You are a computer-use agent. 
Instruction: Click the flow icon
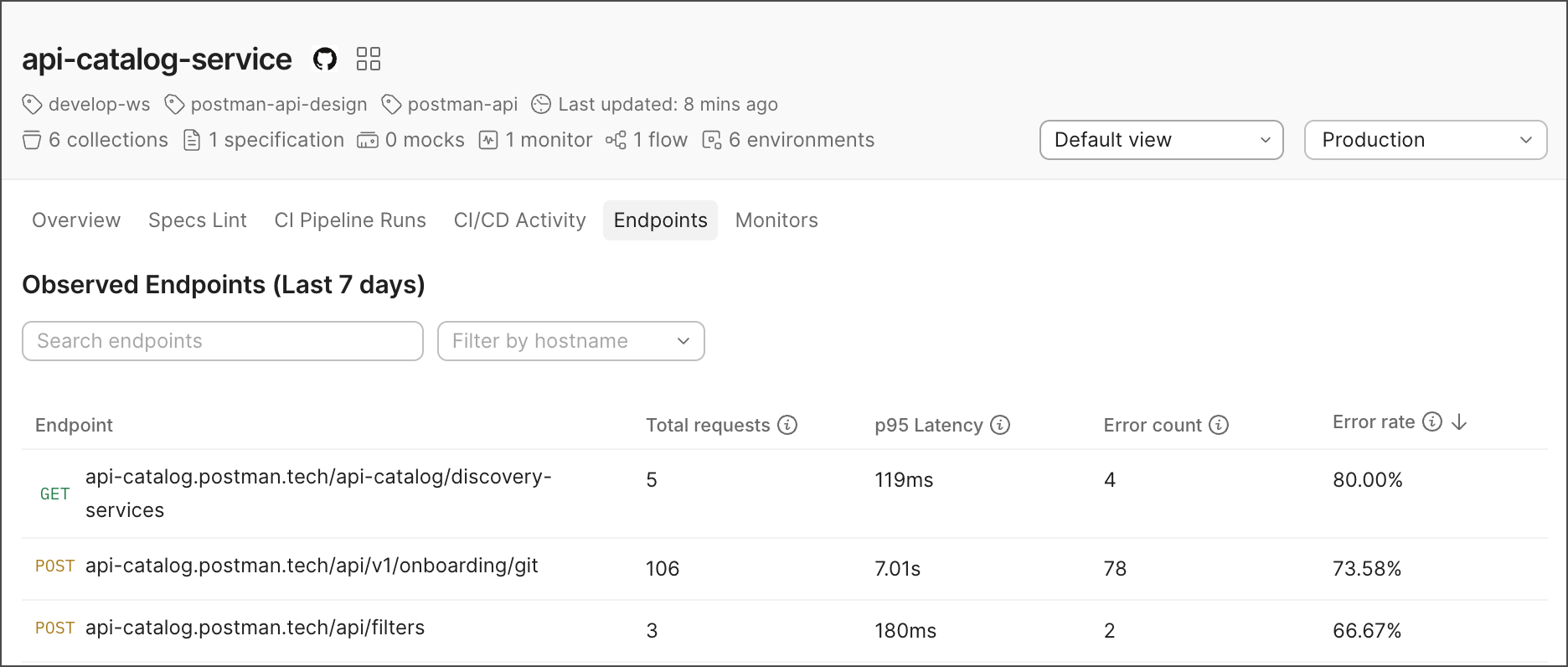[616, 140]
